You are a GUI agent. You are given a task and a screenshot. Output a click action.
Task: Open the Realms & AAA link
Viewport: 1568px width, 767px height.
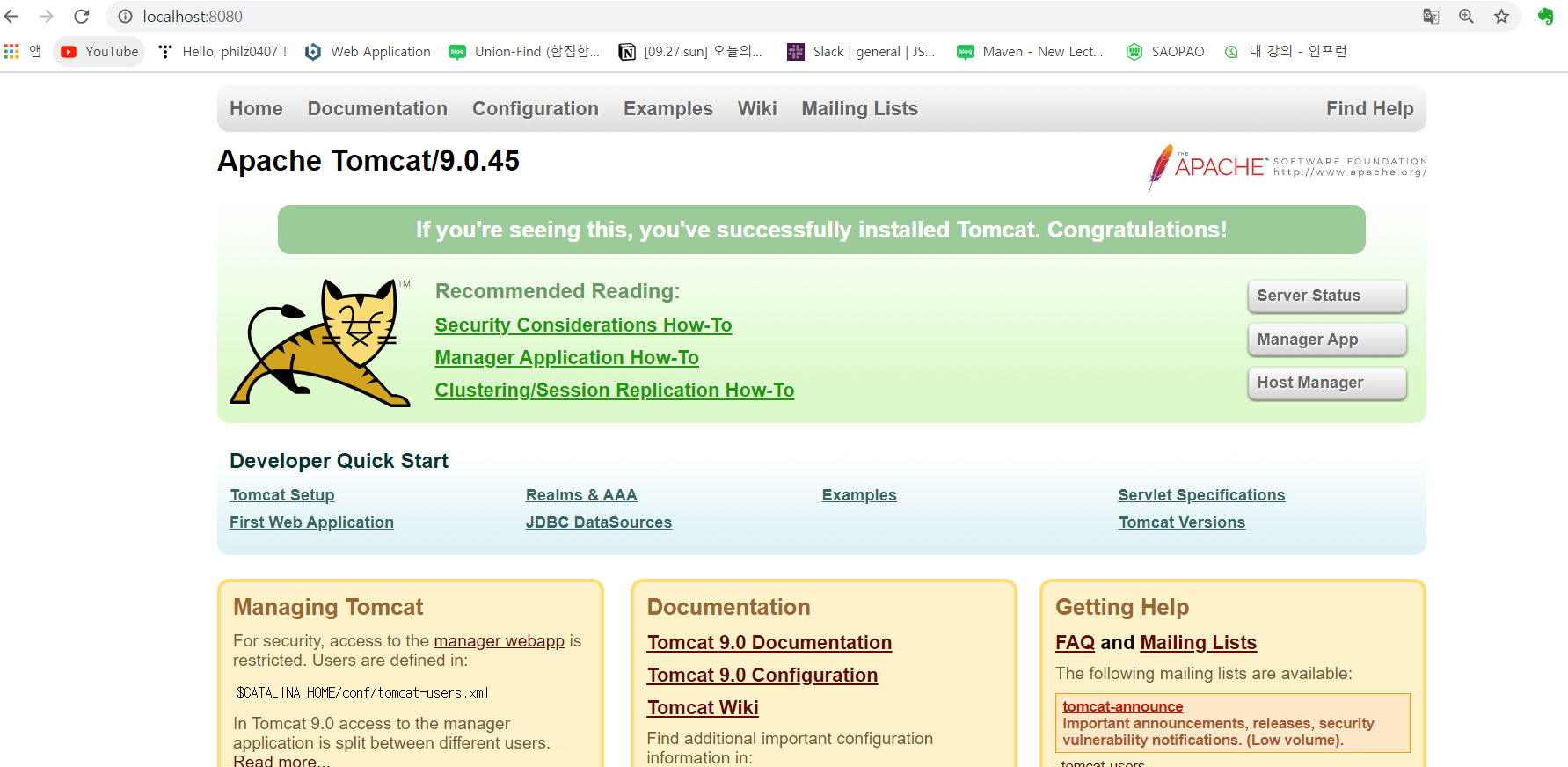click(581, 495)
